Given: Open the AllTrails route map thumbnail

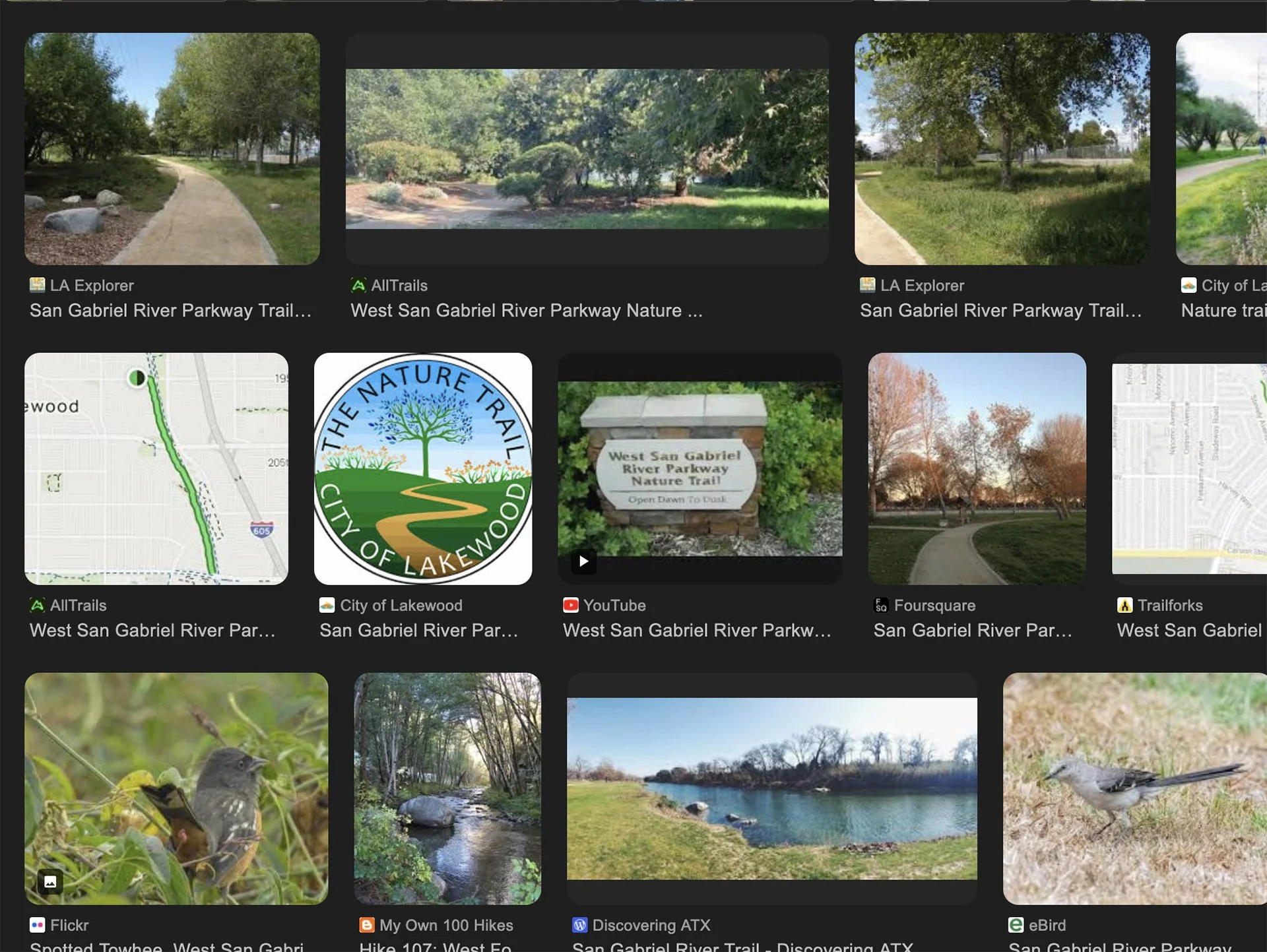Looking at the screenshot, I should point(156,468).
